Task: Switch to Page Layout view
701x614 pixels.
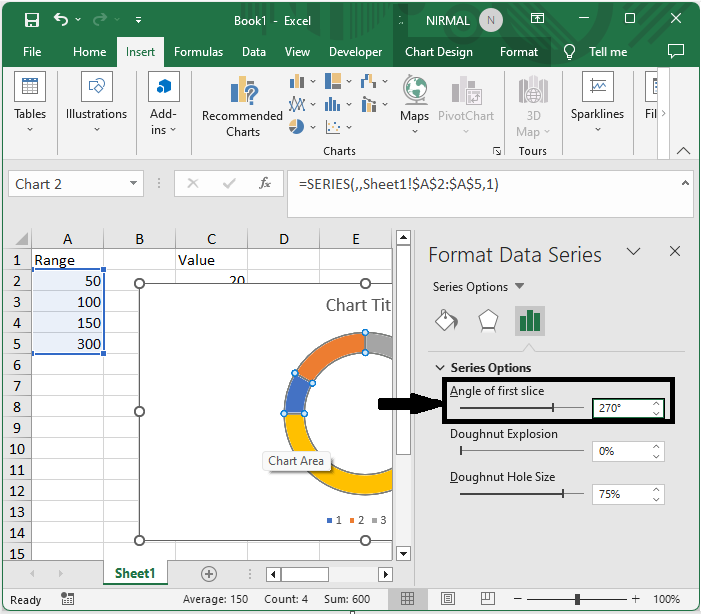Action: [448, 599]
